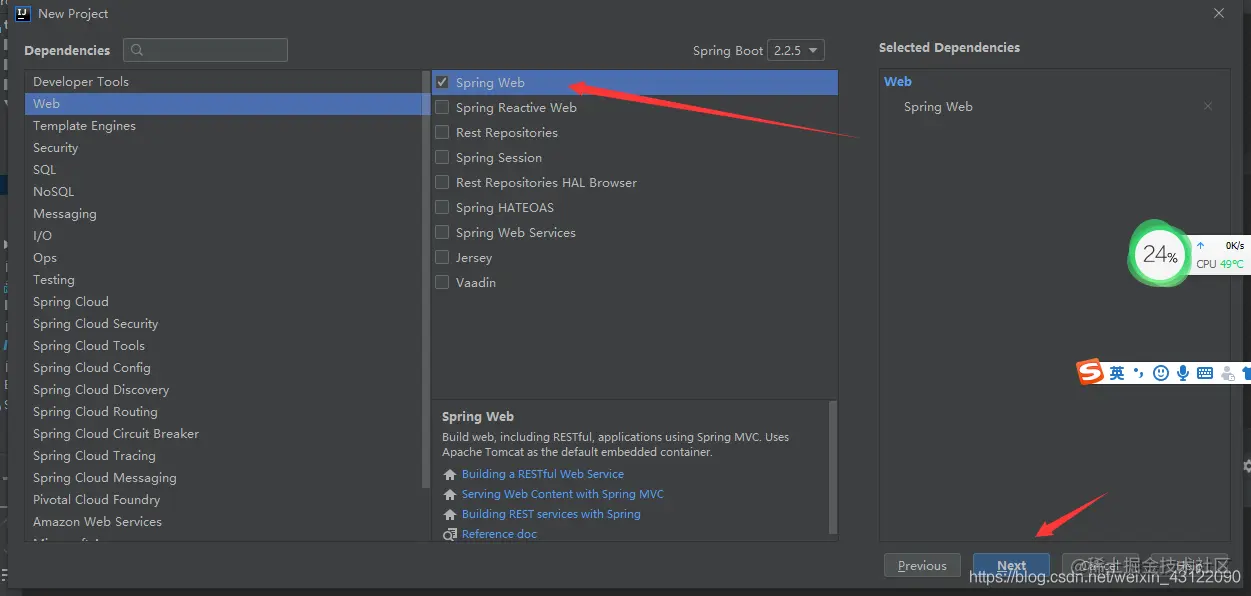1251x596 pixels.
Task: Click the home icon beside Building a RESTful Web Service
Action: click(x=450, y=475)
